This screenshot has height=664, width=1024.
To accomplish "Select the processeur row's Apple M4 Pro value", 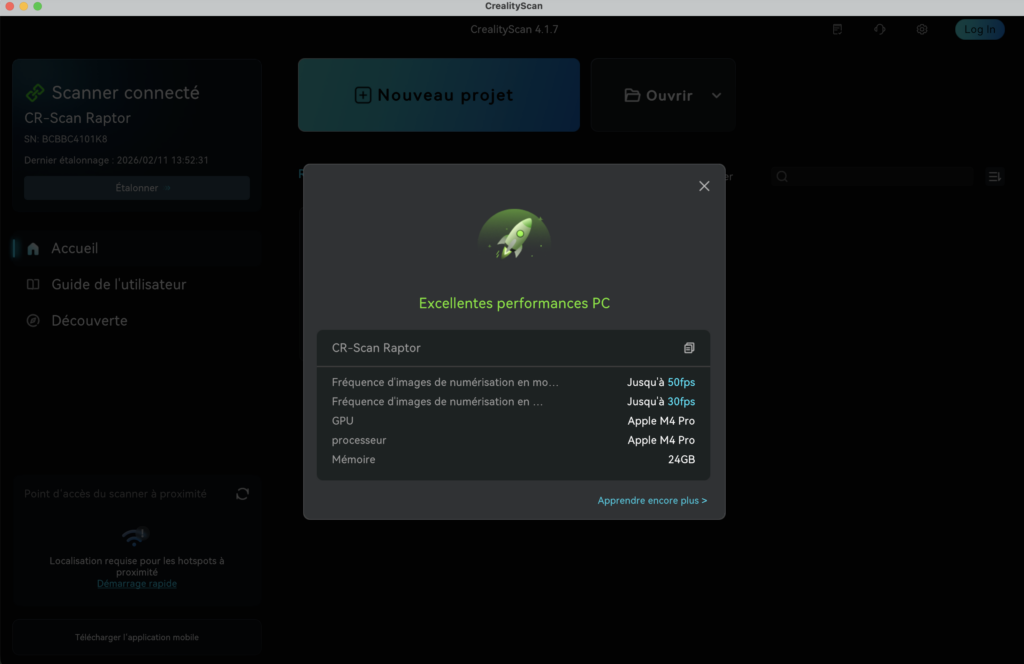I will tap(661, 440).
